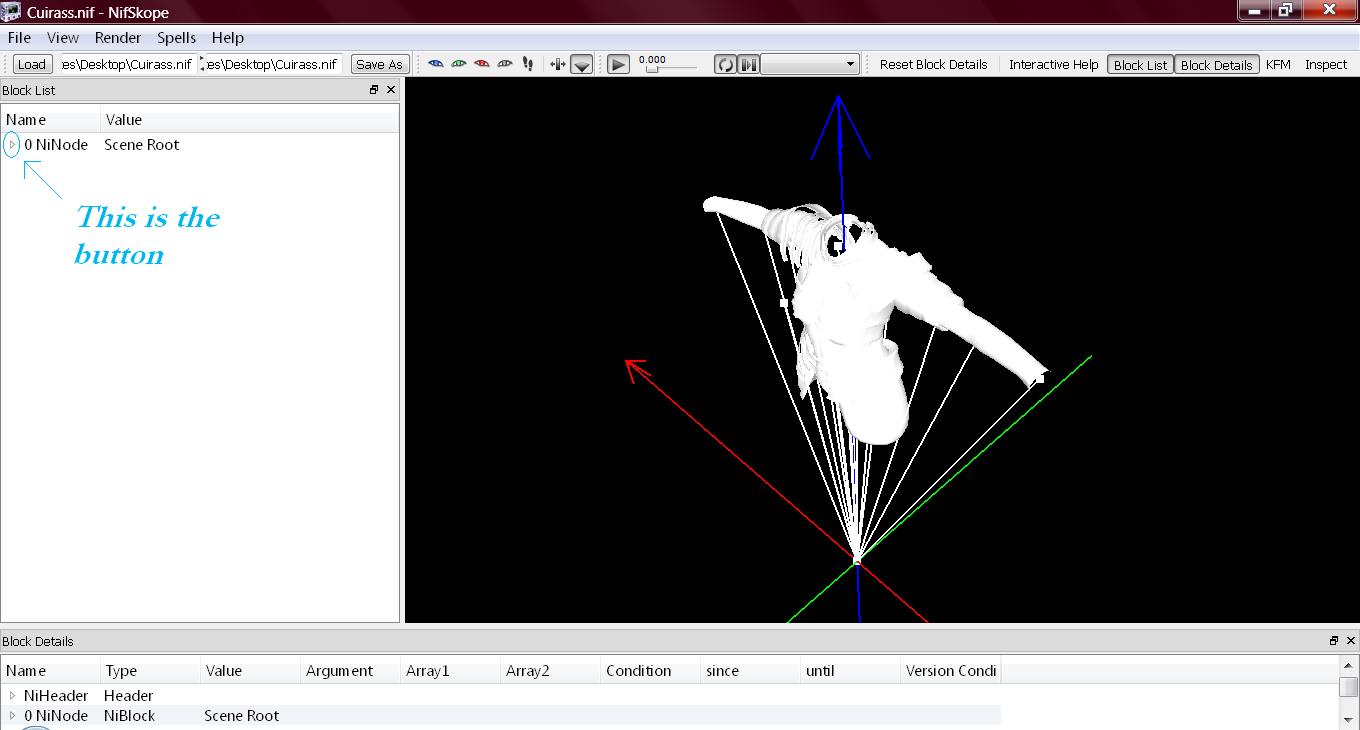Click the Save As button

(x=379, y=64)
